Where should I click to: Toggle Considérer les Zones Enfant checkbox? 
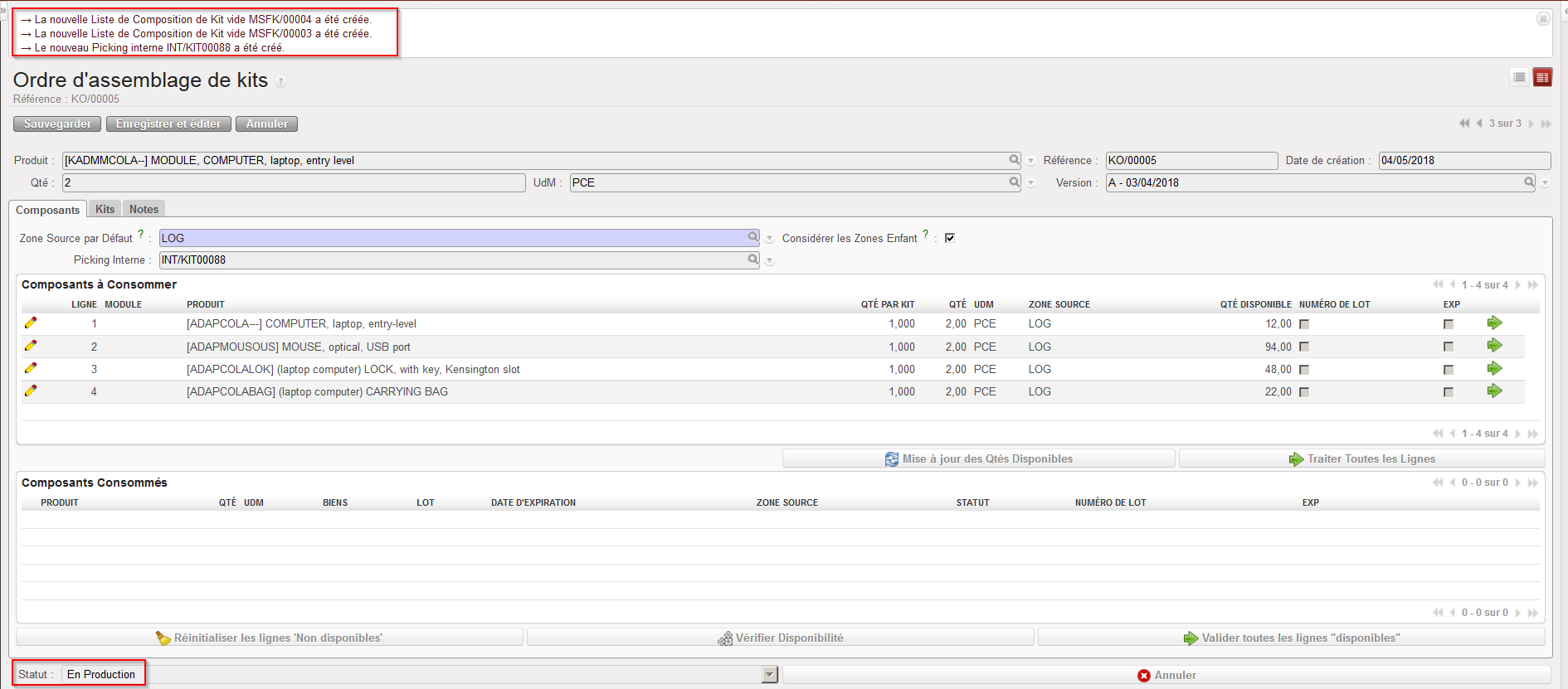click(950, 238)
